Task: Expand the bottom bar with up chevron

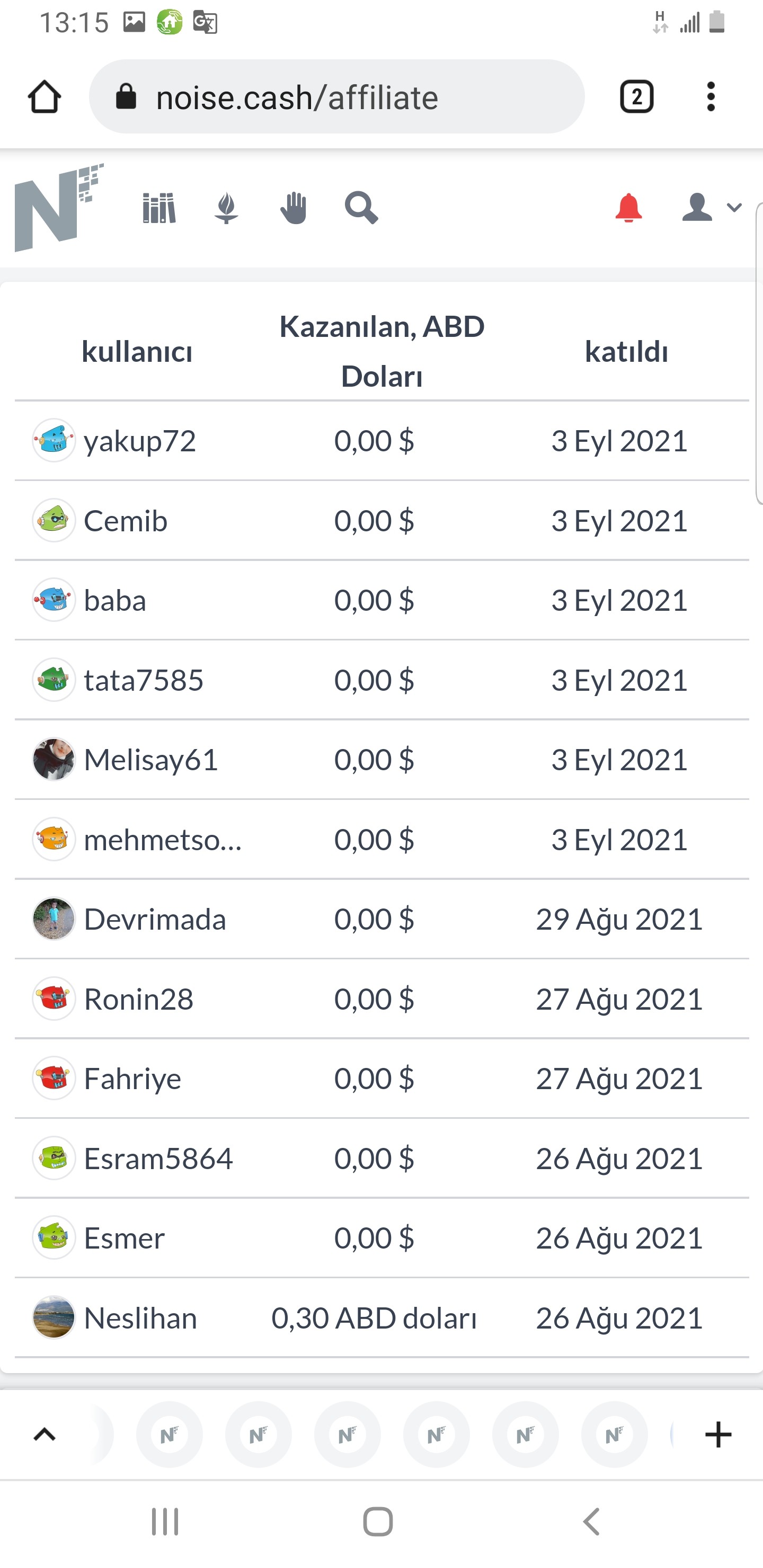Action: coord(45,1435)
